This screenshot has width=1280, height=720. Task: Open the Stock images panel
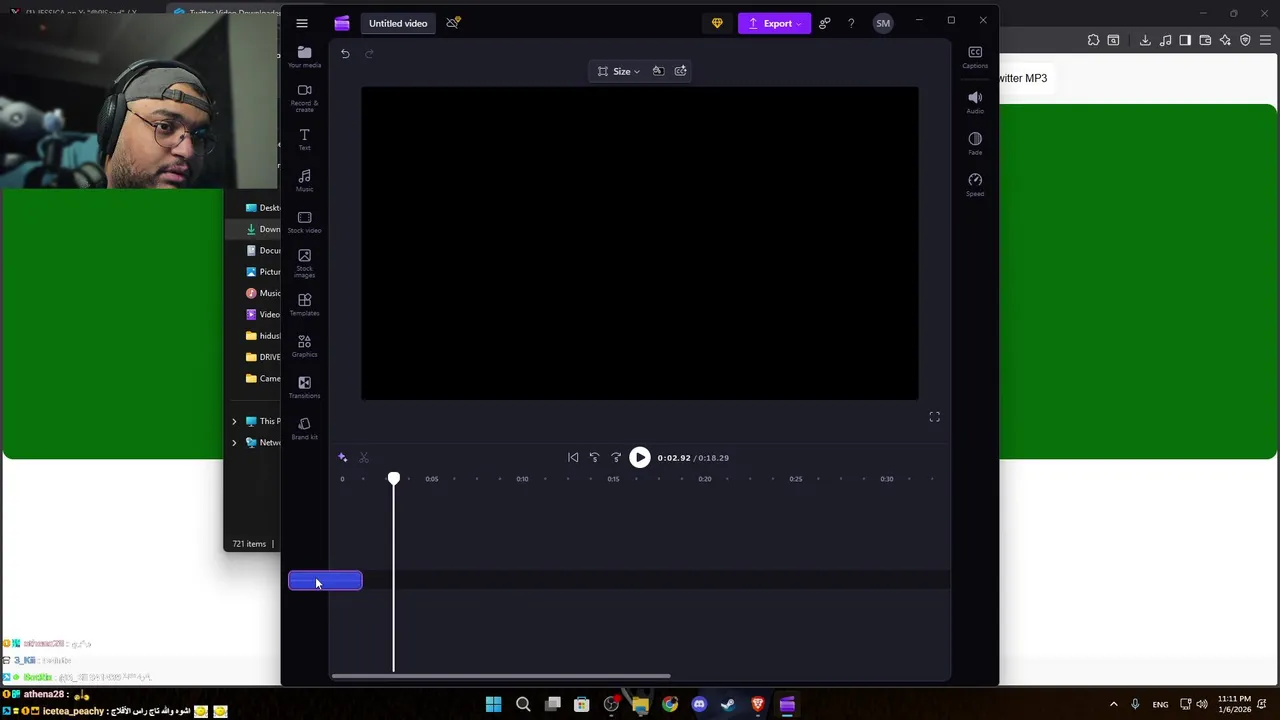pyautogui.click(x=305, y=263)
